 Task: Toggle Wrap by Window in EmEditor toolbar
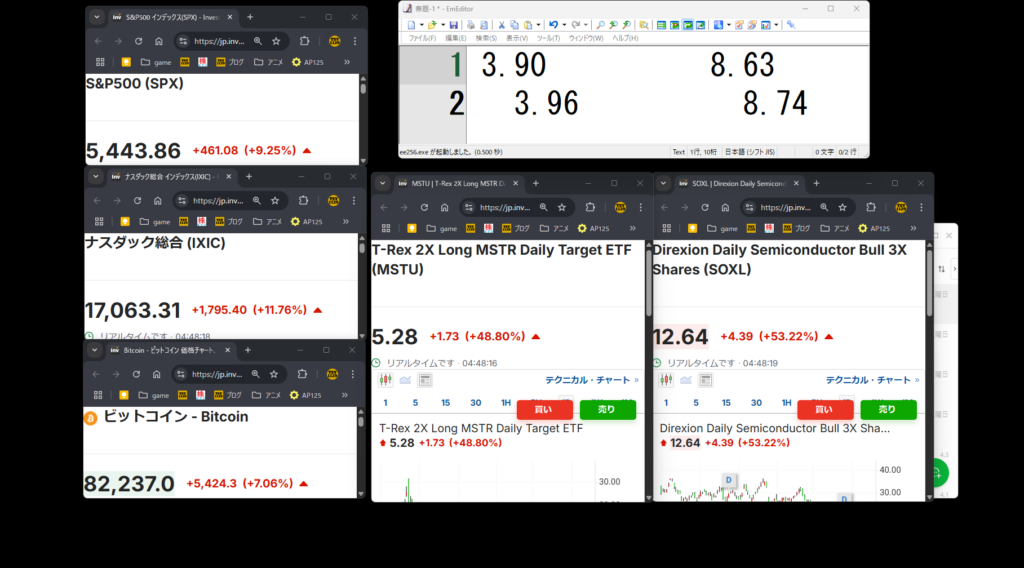coord(688,25)
